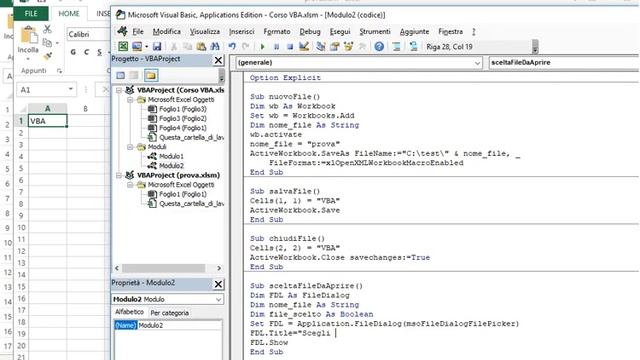Image resolution: width=640 pixels, height=360 pixels.
Task: Collapse VBAProject (Corso VBA.xls) tree node
Action: click(x=119, y=90)
